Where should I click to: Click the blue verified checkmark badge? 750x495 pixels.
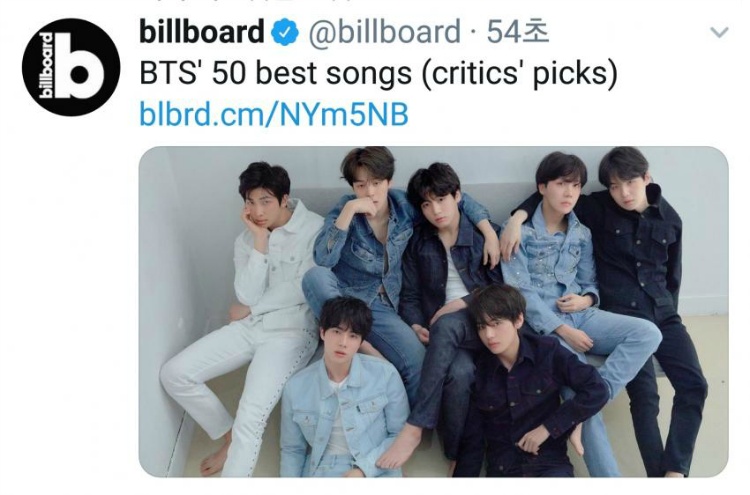pyautogui.click(x=285, y=34)
